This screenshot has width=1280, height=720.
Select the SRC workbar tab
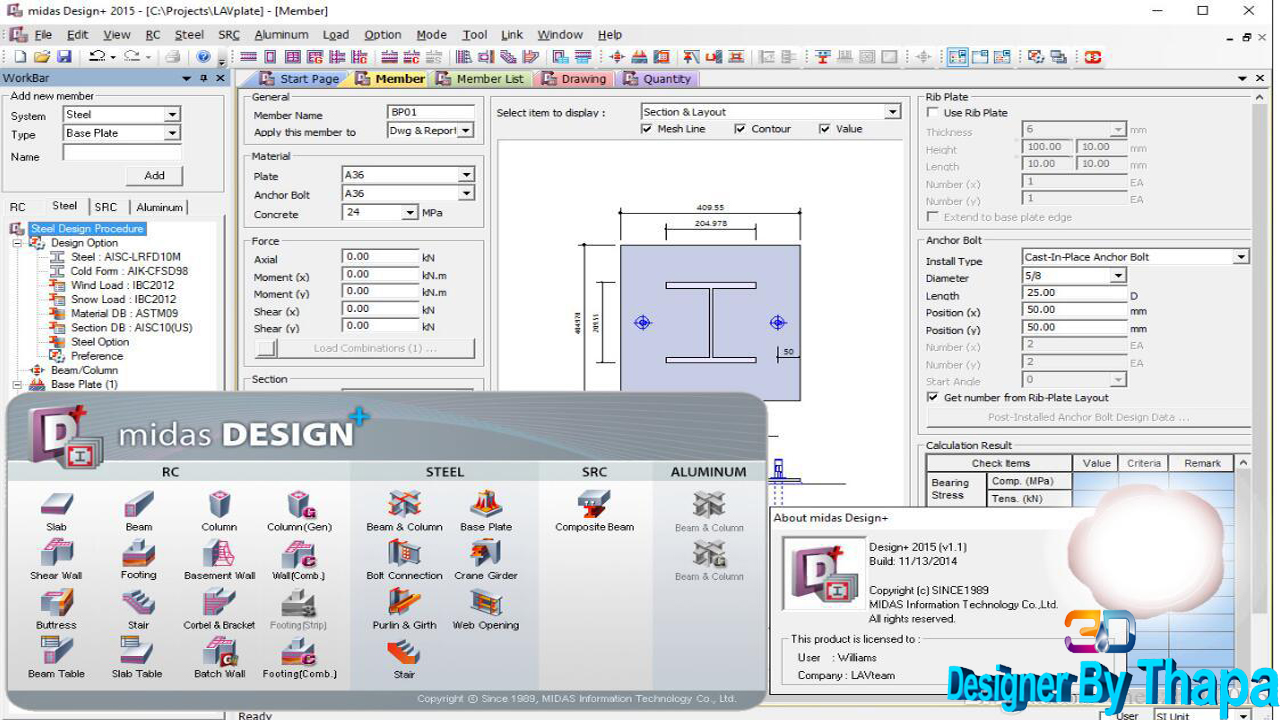pos(105,207)
